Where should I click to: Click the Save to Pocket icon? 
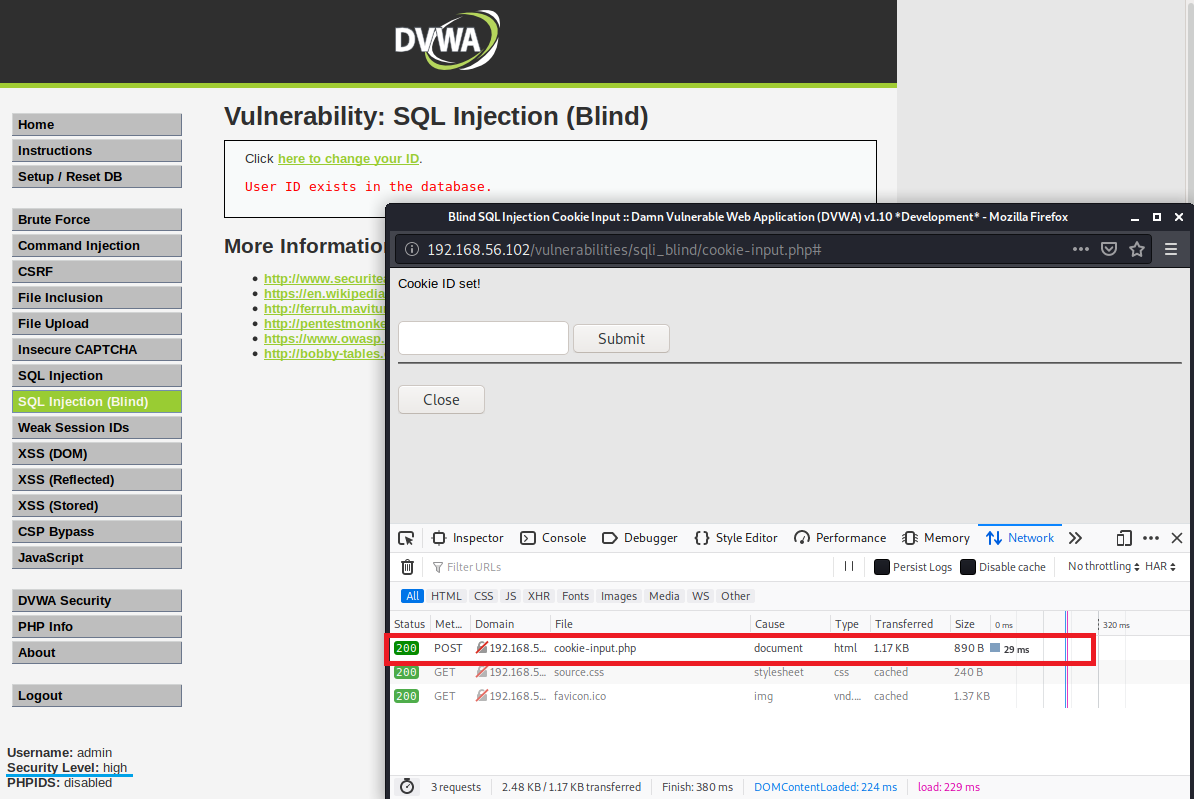click(x=1109, y=249)
